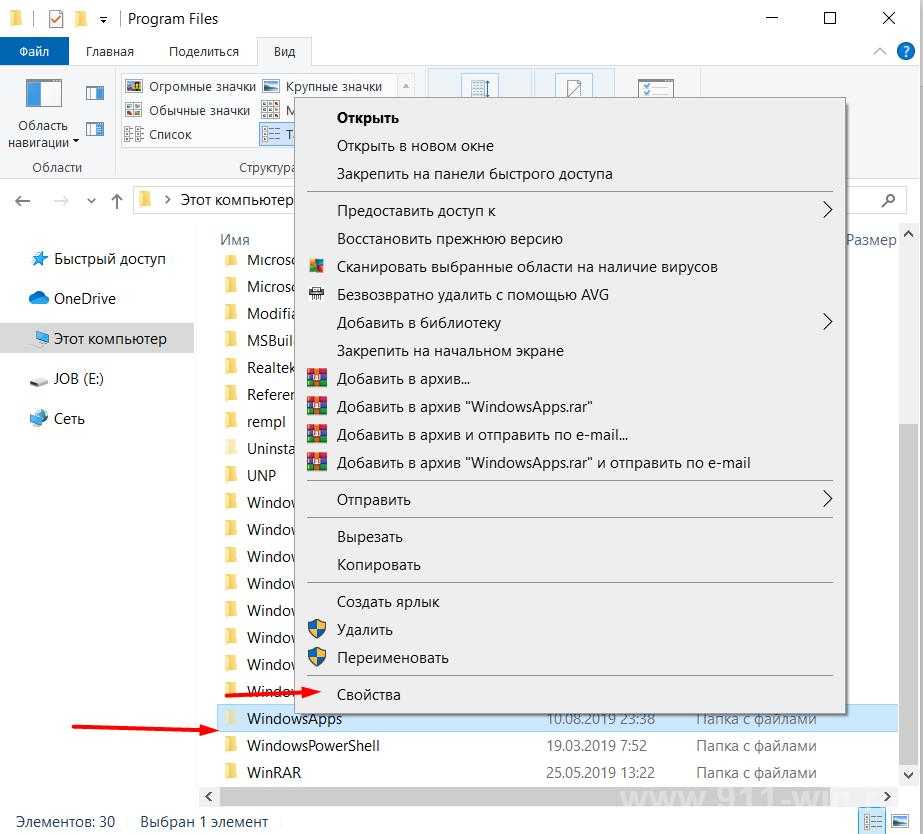
Task: Select Огромные значки layout option
Action: point(189,86)
